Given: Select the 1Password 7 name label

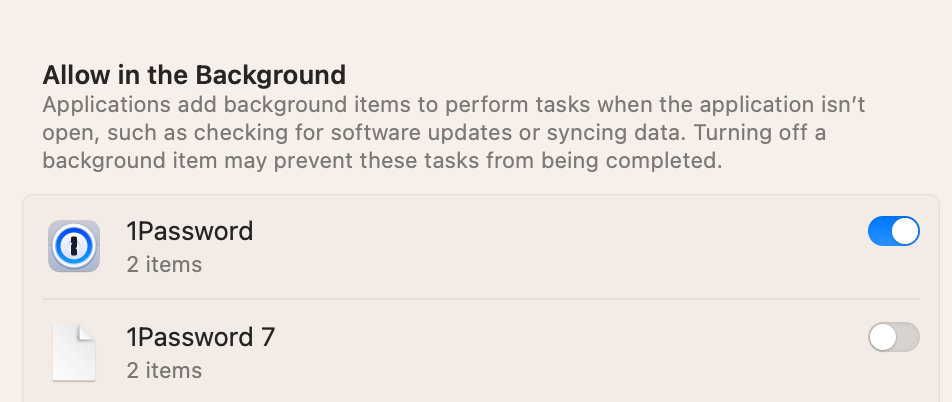Looking at the screenshot, I should [x=201, y=337].
